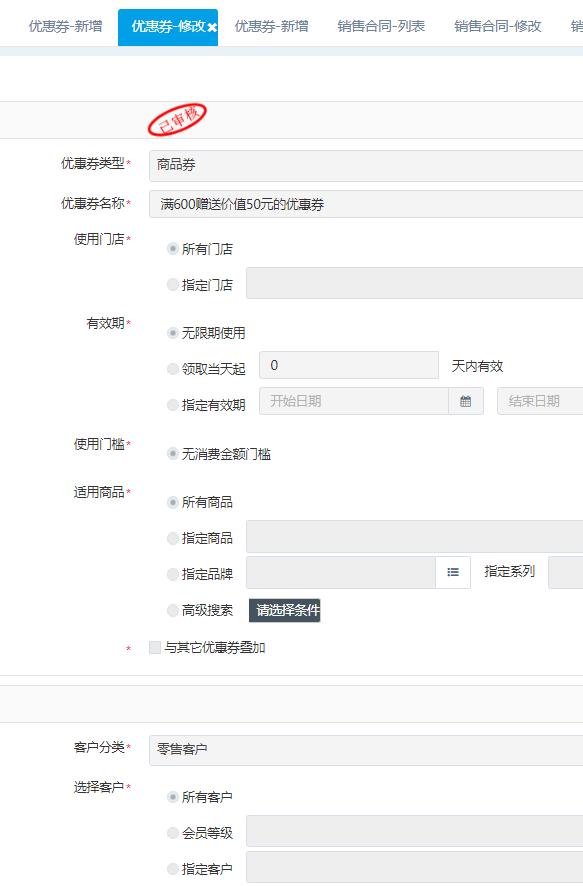The height and width of the screenshot is (886, 583).
Task: Open the 指定品牌 brand list icon
Action: click(453, 572)
